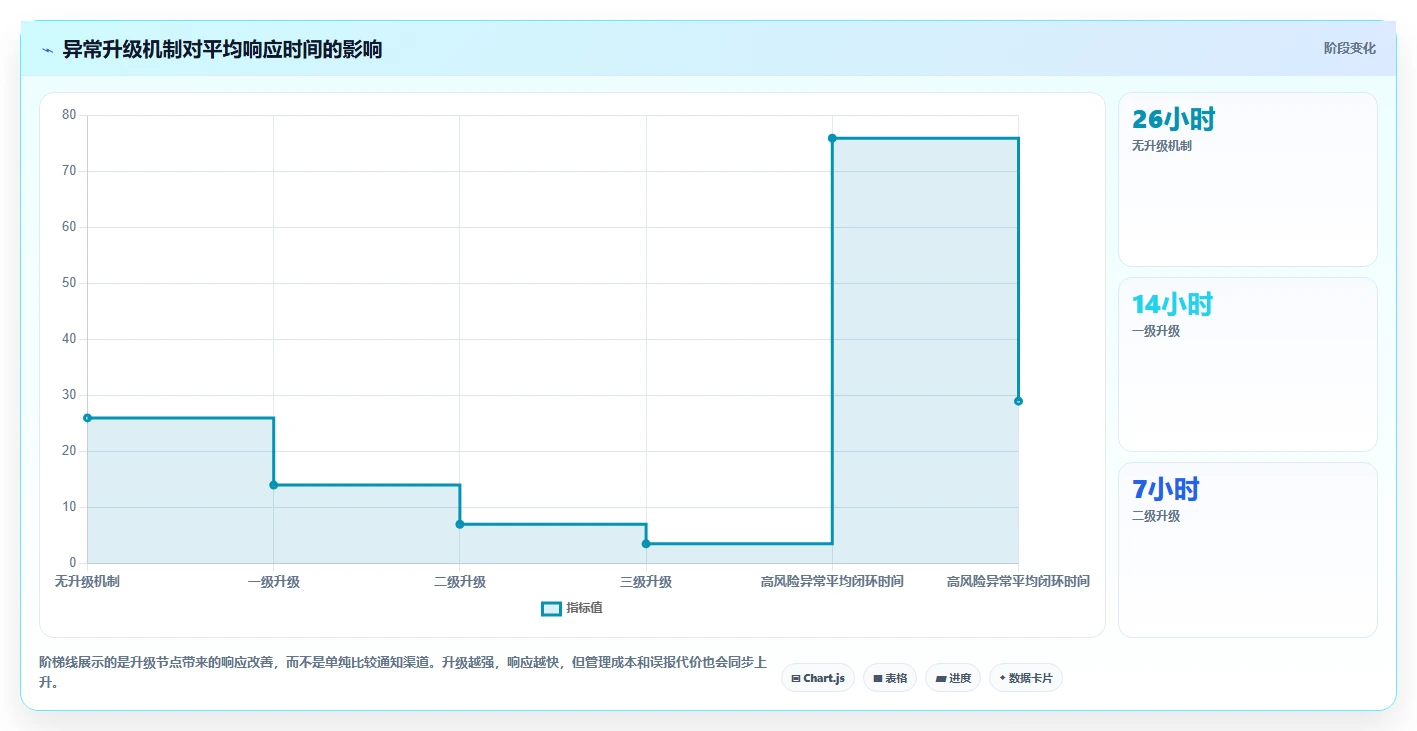Click the peak data point near 76
This screenshot has width=1417, height=731.
832,138
